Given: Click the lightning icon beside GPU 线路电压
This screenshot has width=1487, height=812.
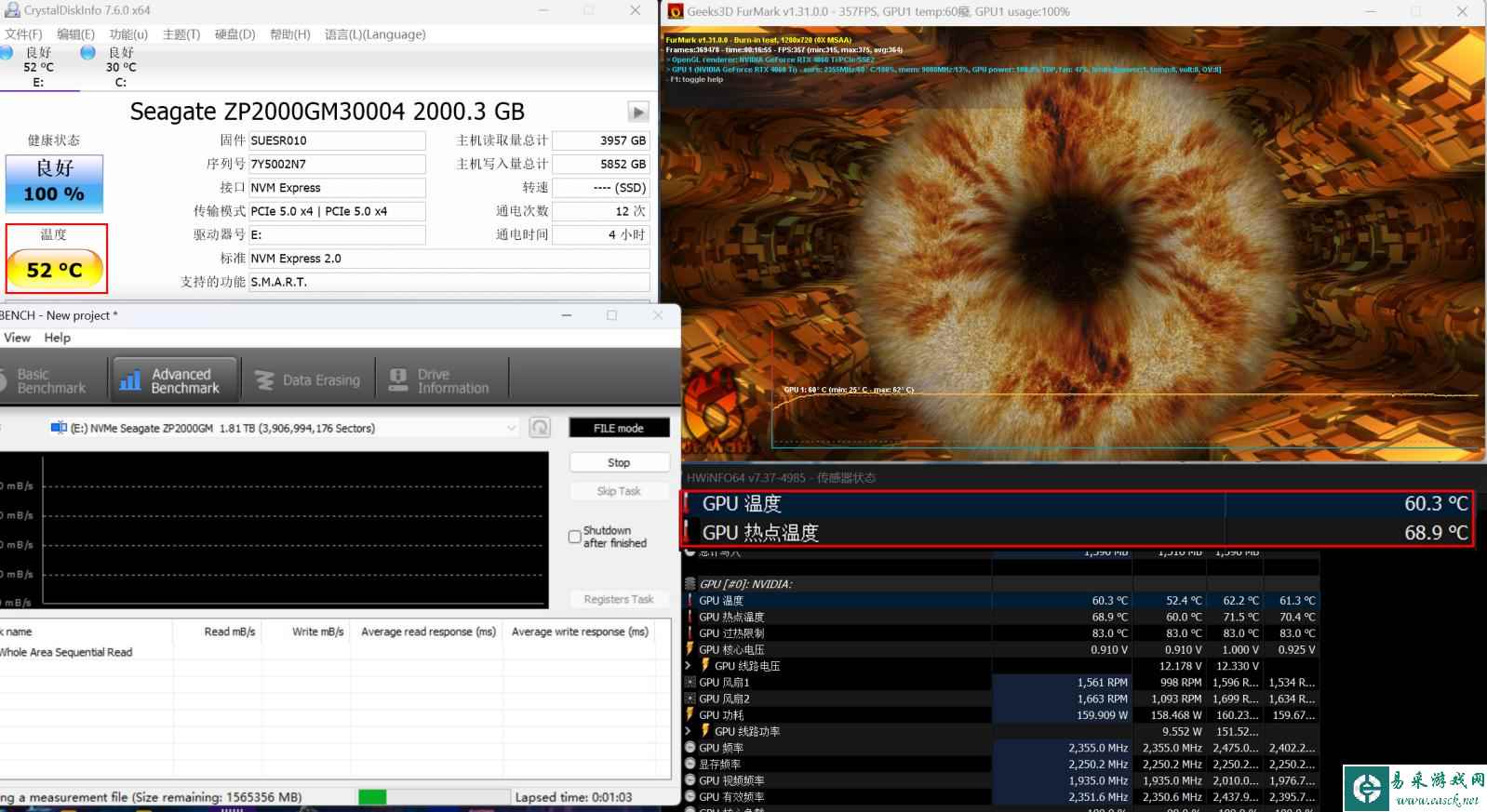Looking at the screenshot, I should pos(705,666).
